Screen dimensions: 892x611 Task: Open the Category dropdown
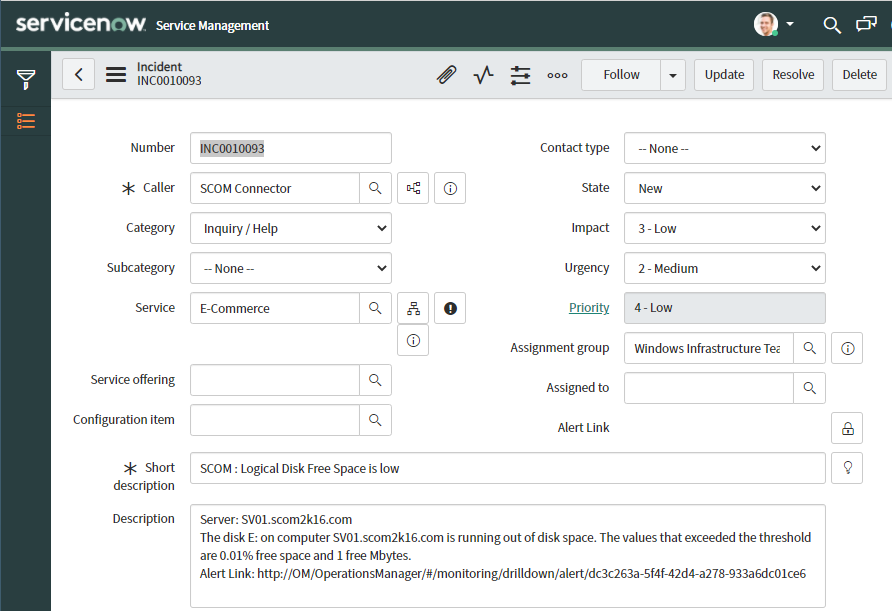291,228
